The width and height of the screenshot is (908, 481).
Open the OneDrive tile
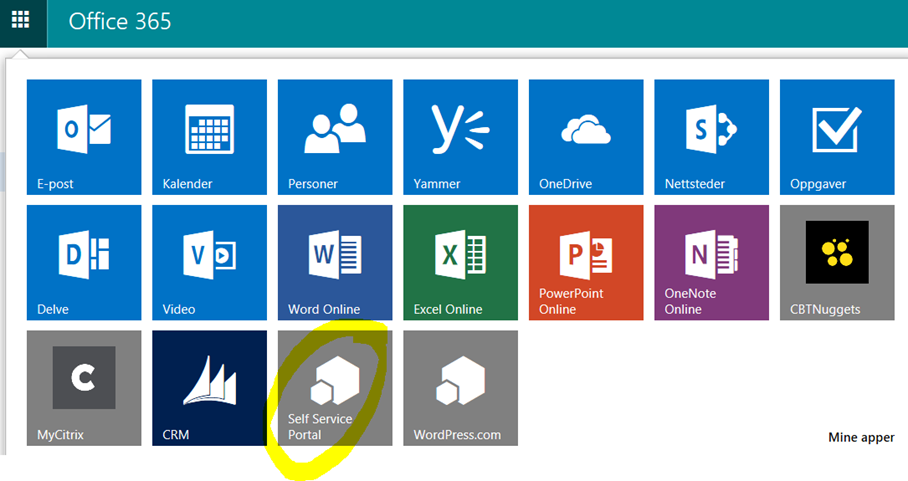point(586,137)
